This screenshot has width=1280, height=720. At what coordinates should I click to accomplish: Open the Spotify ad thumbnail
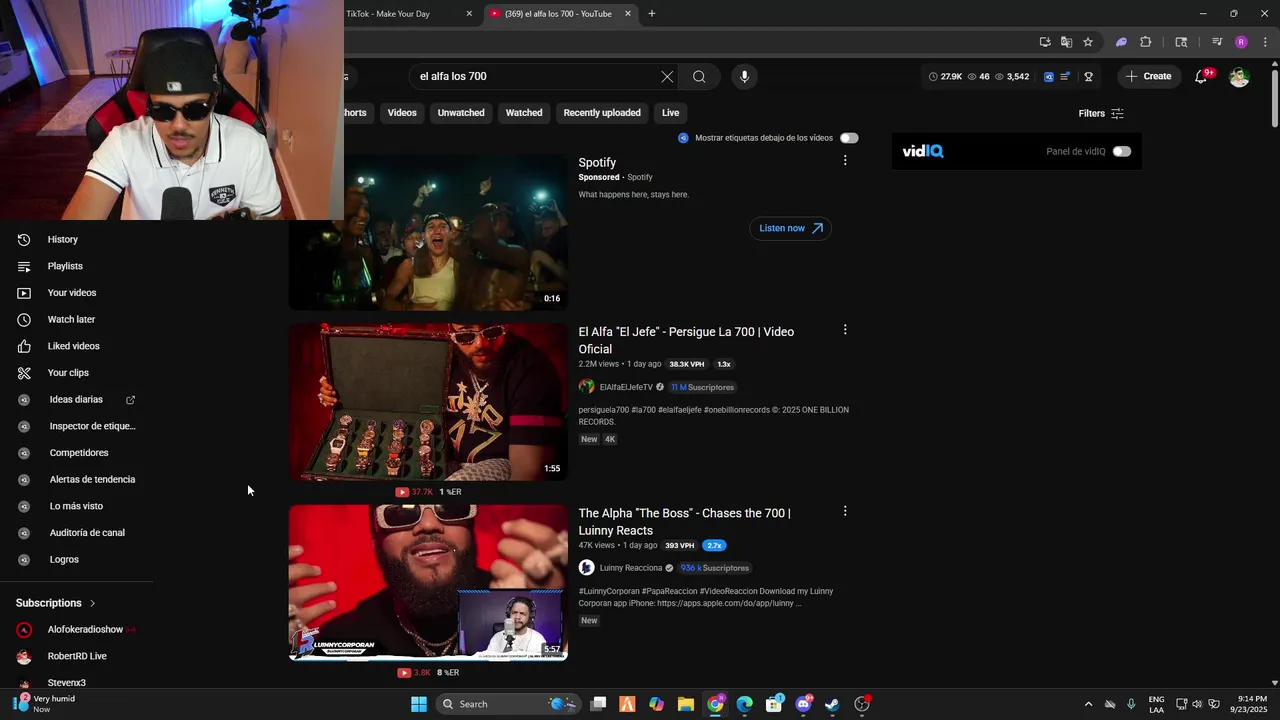tap(428, 232)
